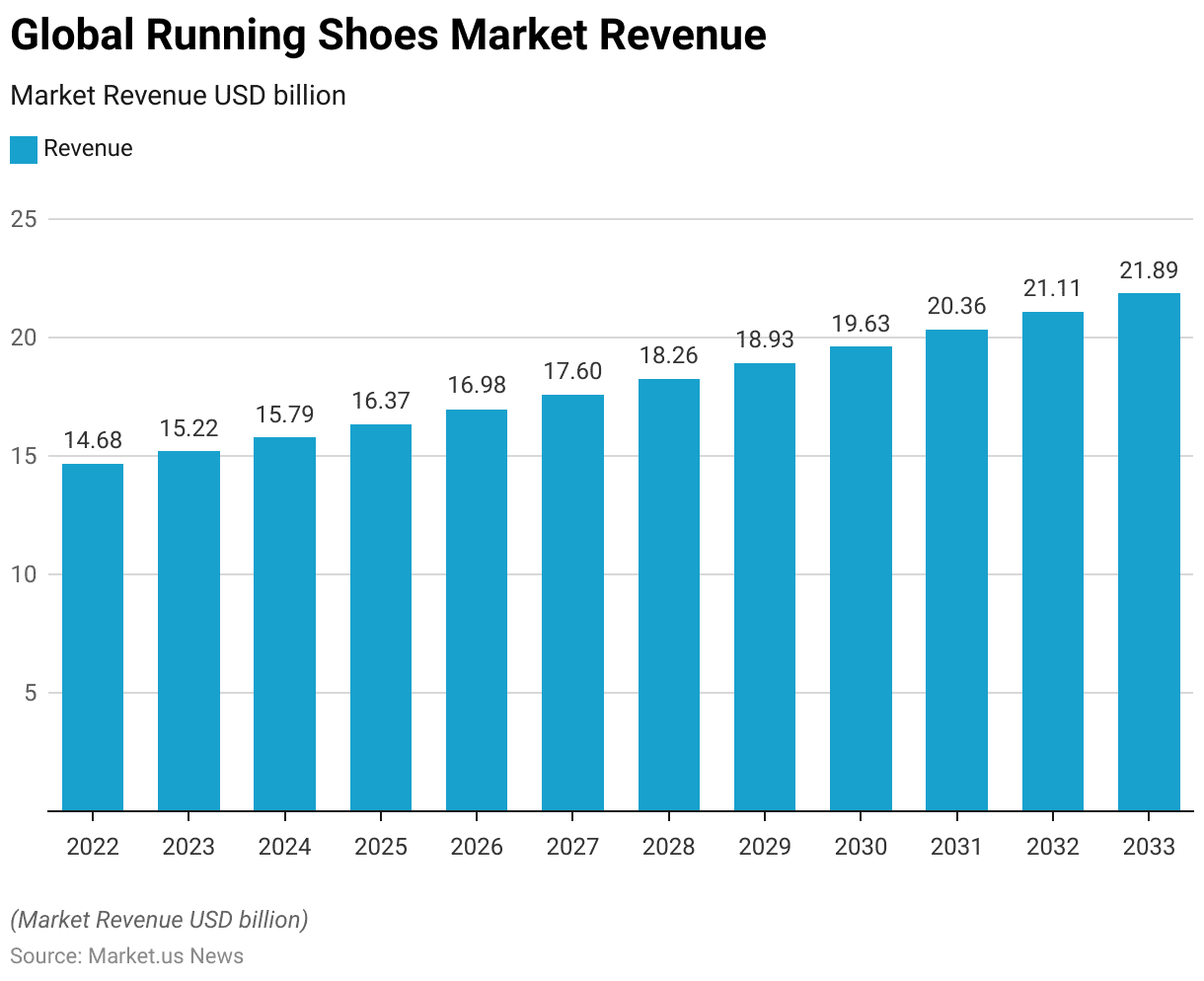1204x981 pixels.
Task: Click the 14.68 data label
Action: 93,441
